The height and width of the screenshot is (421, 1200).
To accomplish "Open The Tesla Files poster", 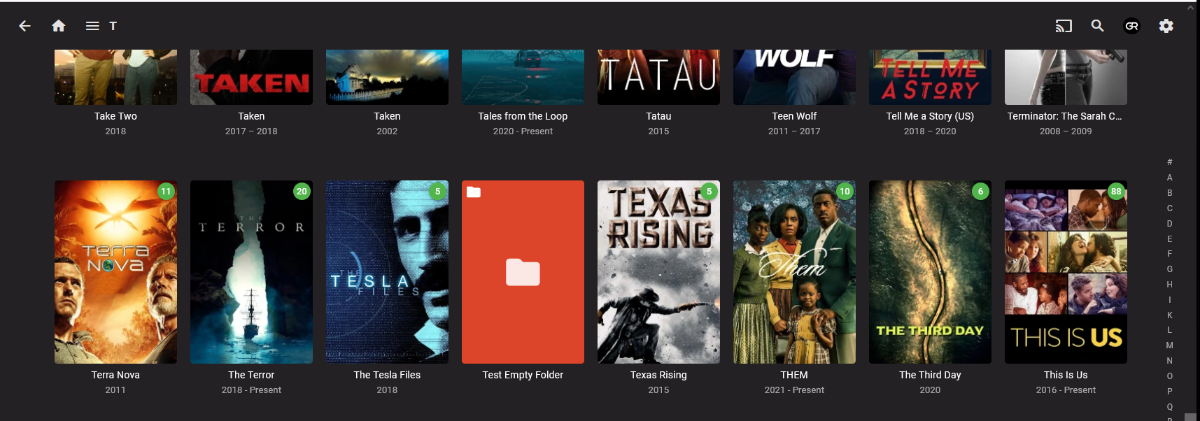I will tap(387, 272).
